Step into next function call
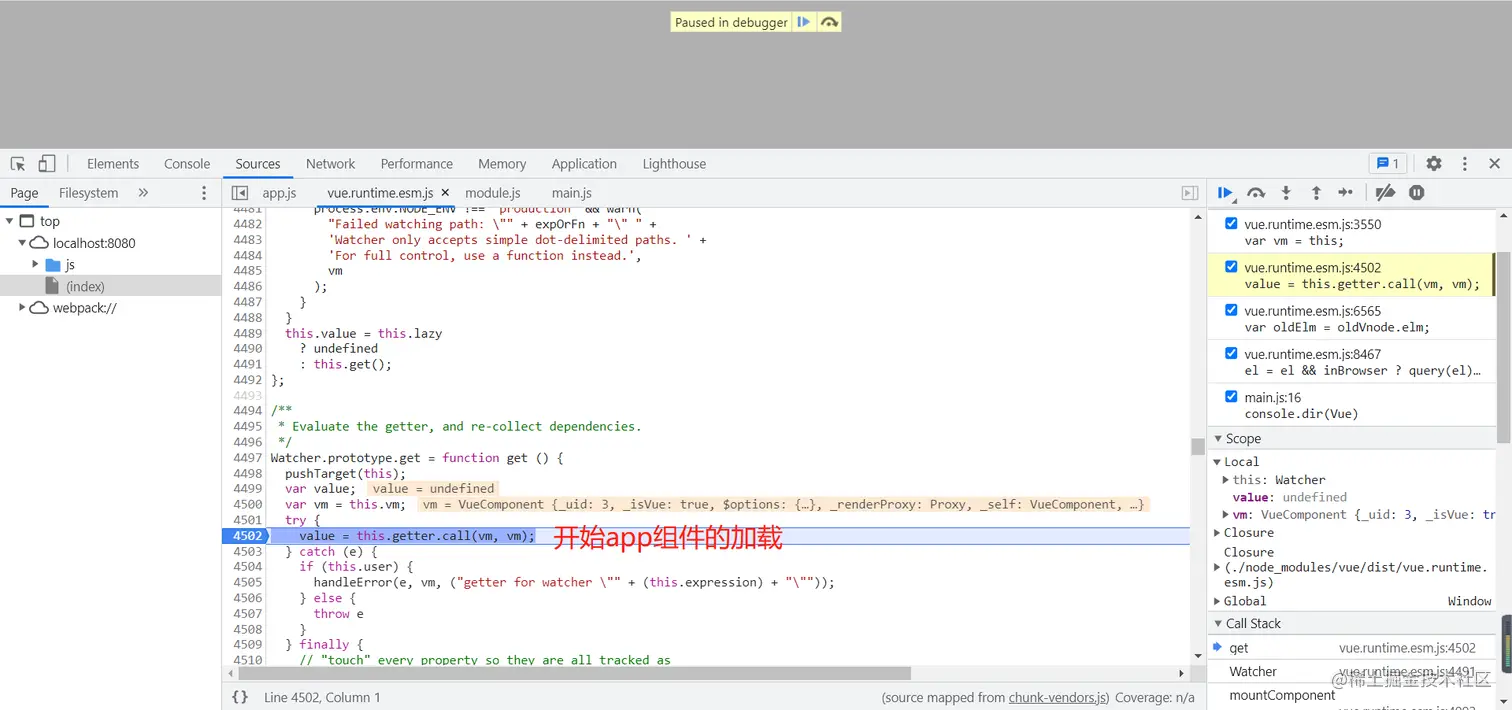 (x=1286, y=193)
